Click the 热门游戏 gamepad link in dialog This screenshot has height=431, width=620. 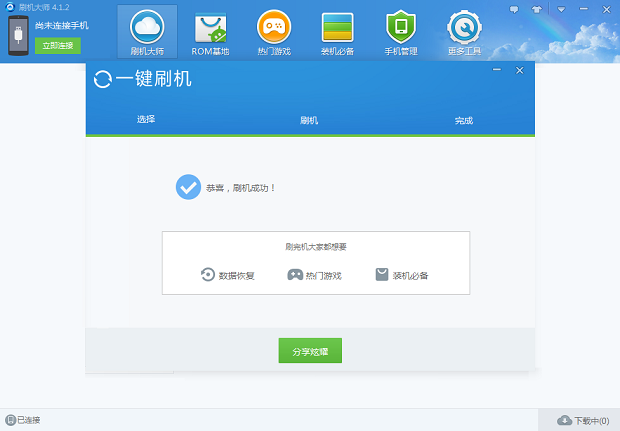315,275
